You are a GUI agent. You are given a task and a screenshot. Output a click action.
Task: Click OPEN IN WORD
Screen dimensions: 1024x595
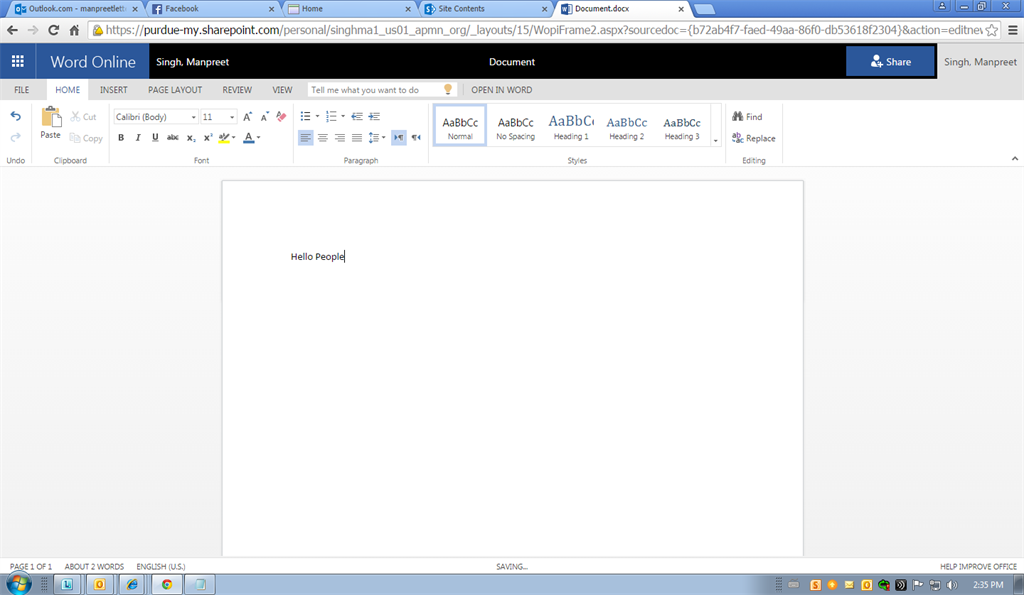502,90
